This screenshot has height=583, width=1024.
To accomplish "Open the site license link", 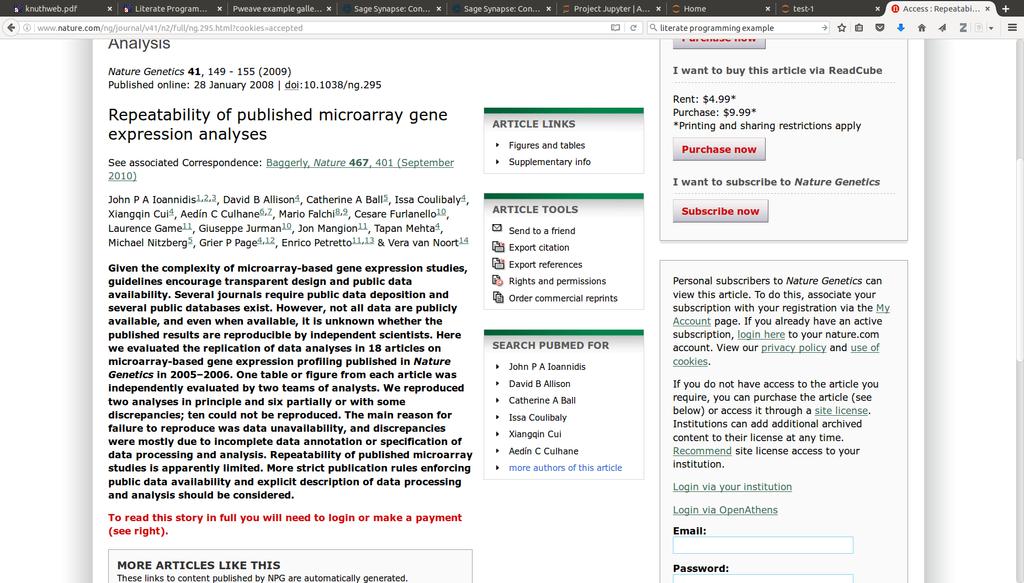I will 841,411.
